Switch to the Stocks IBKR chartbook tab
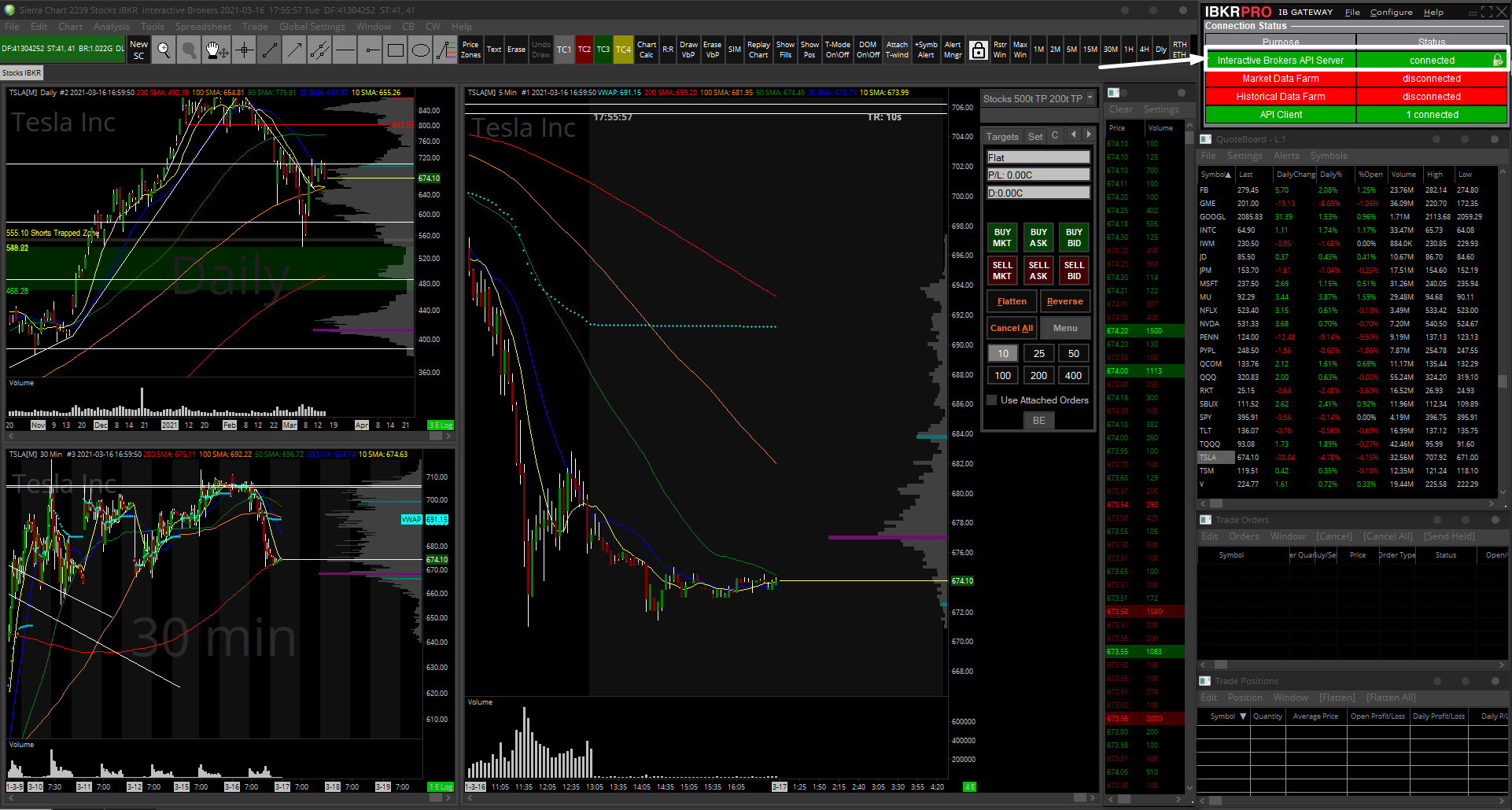 coord(21,73)
